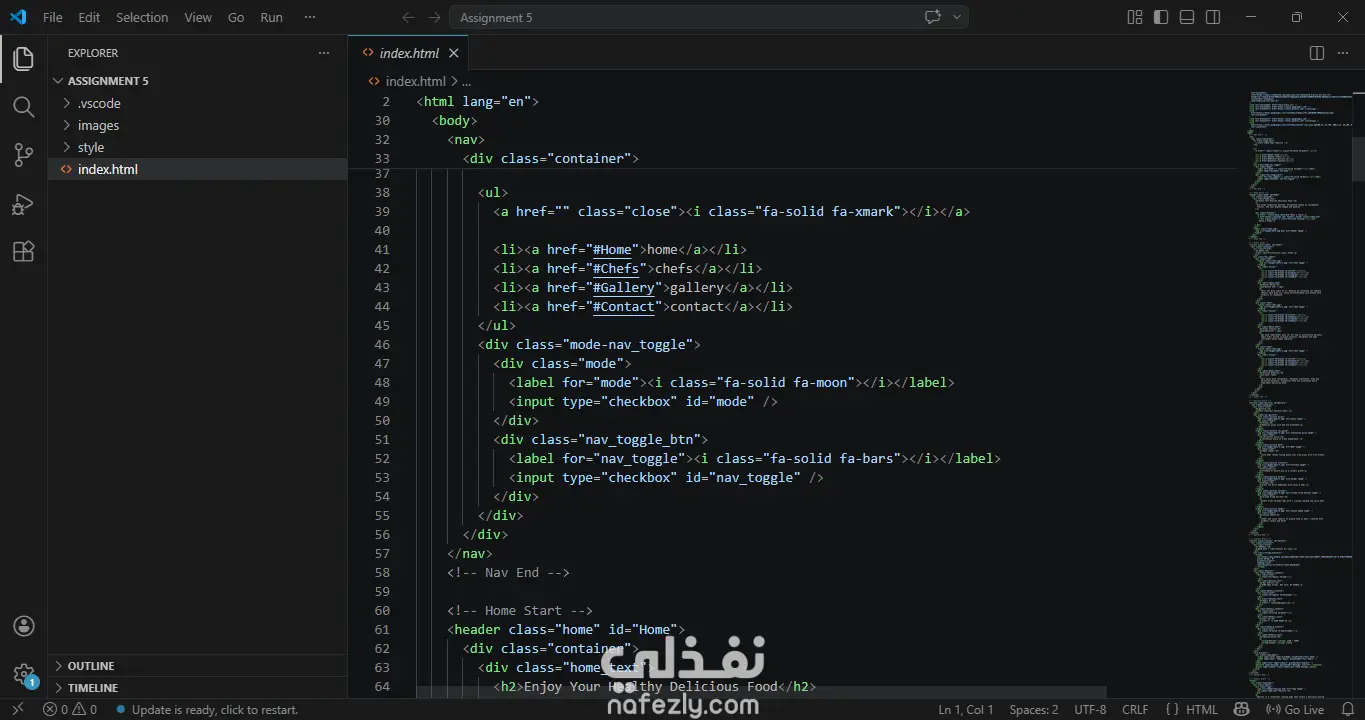Click the minimap code overview

1300,394
